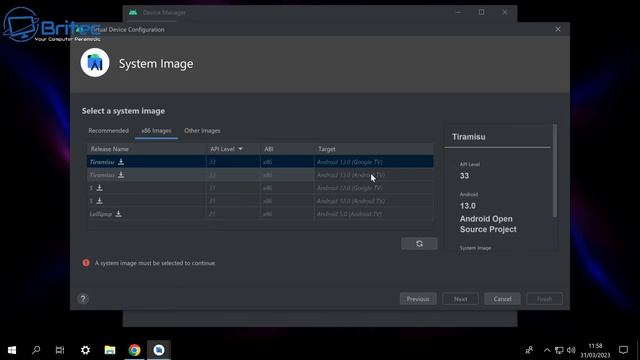Open the volume speaker tray icon

[x=571, y=350]
